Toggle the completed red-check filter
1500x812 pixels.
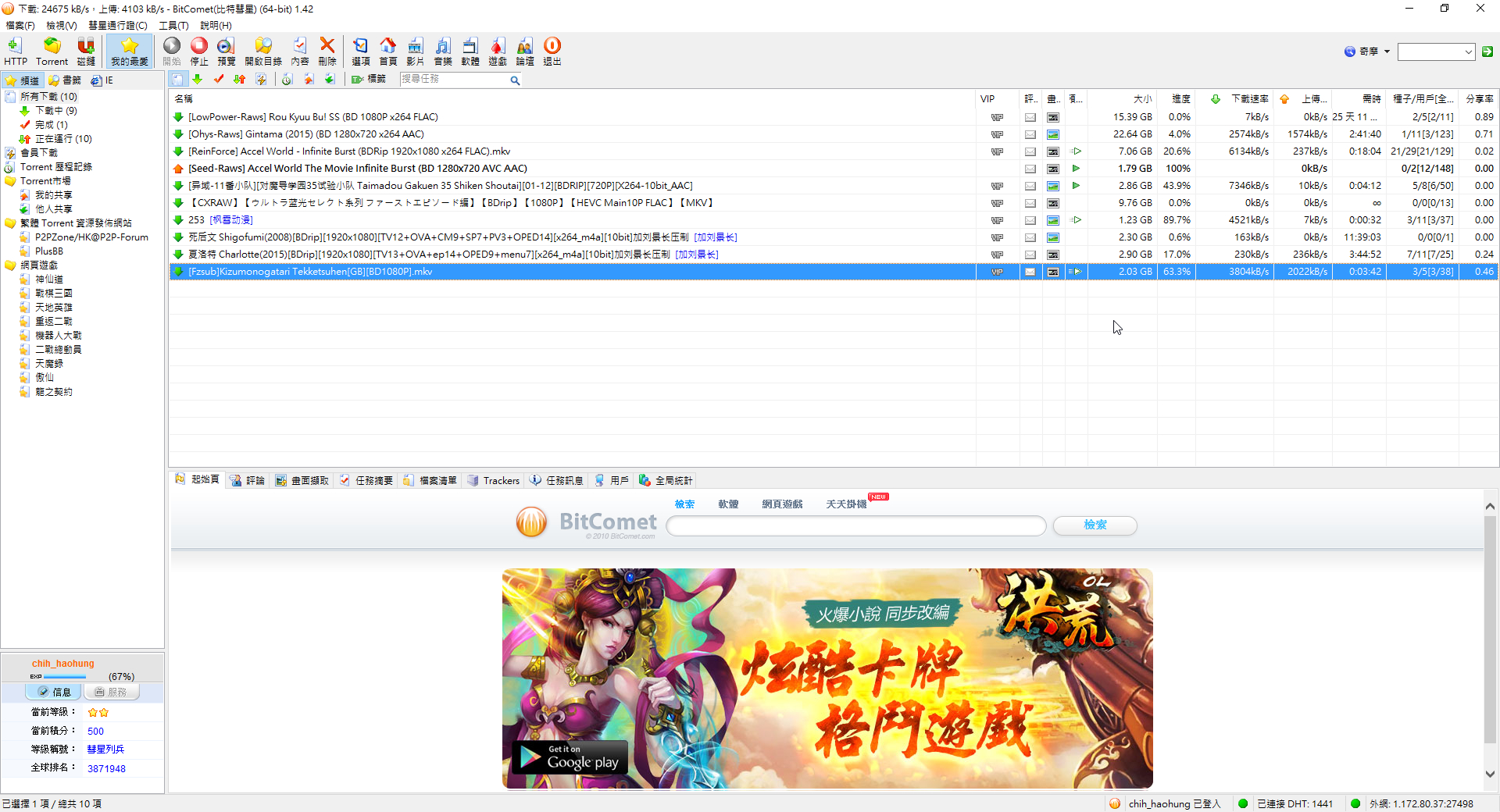[219, 80]
